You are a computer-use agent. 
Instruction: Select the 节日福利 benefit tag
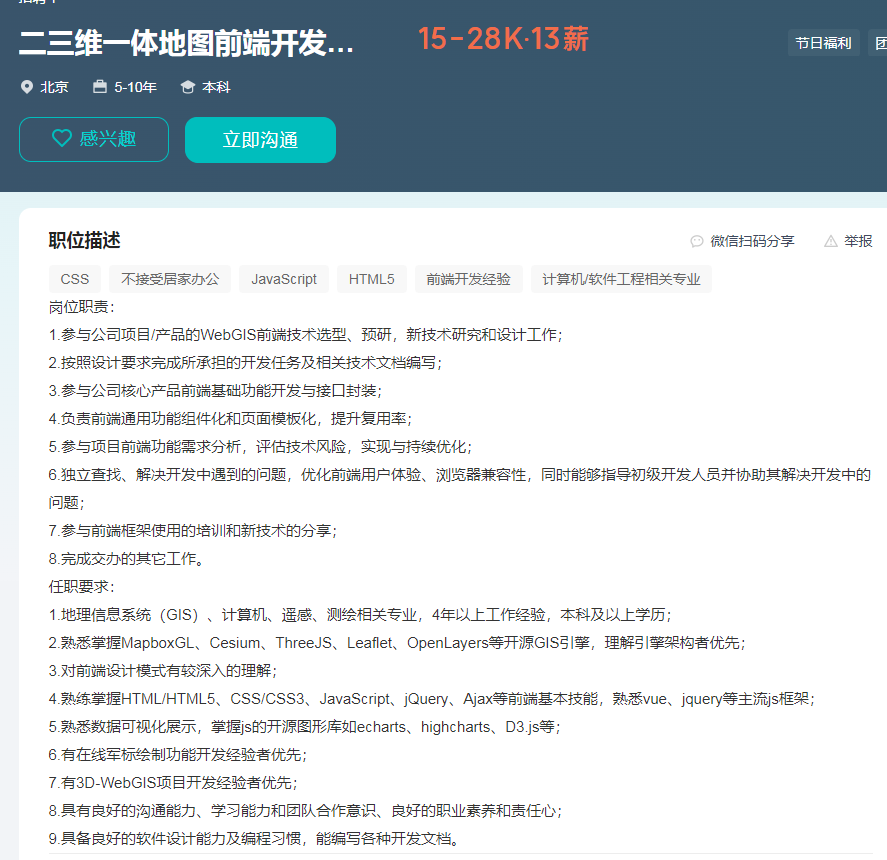(x=824, y=43)
